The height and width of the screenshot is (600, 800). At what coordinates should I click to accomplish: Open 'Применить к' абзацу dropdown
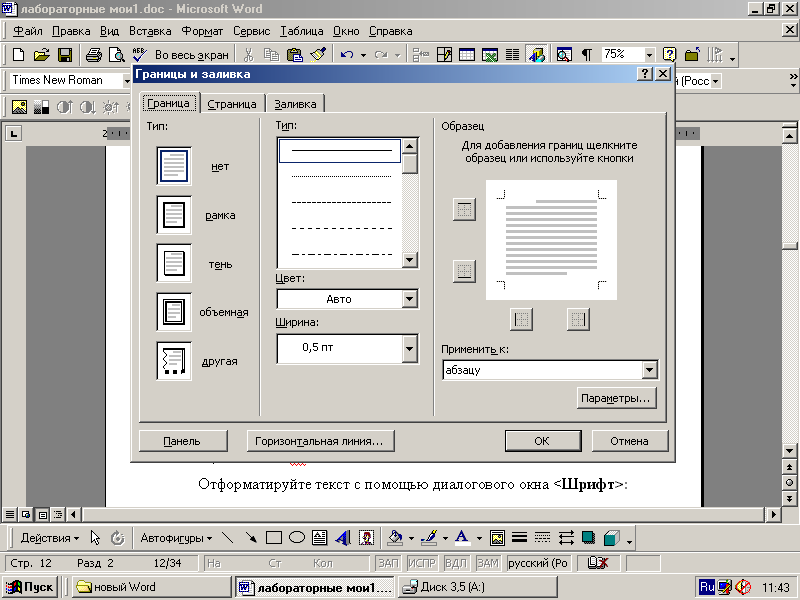(649, 370)
